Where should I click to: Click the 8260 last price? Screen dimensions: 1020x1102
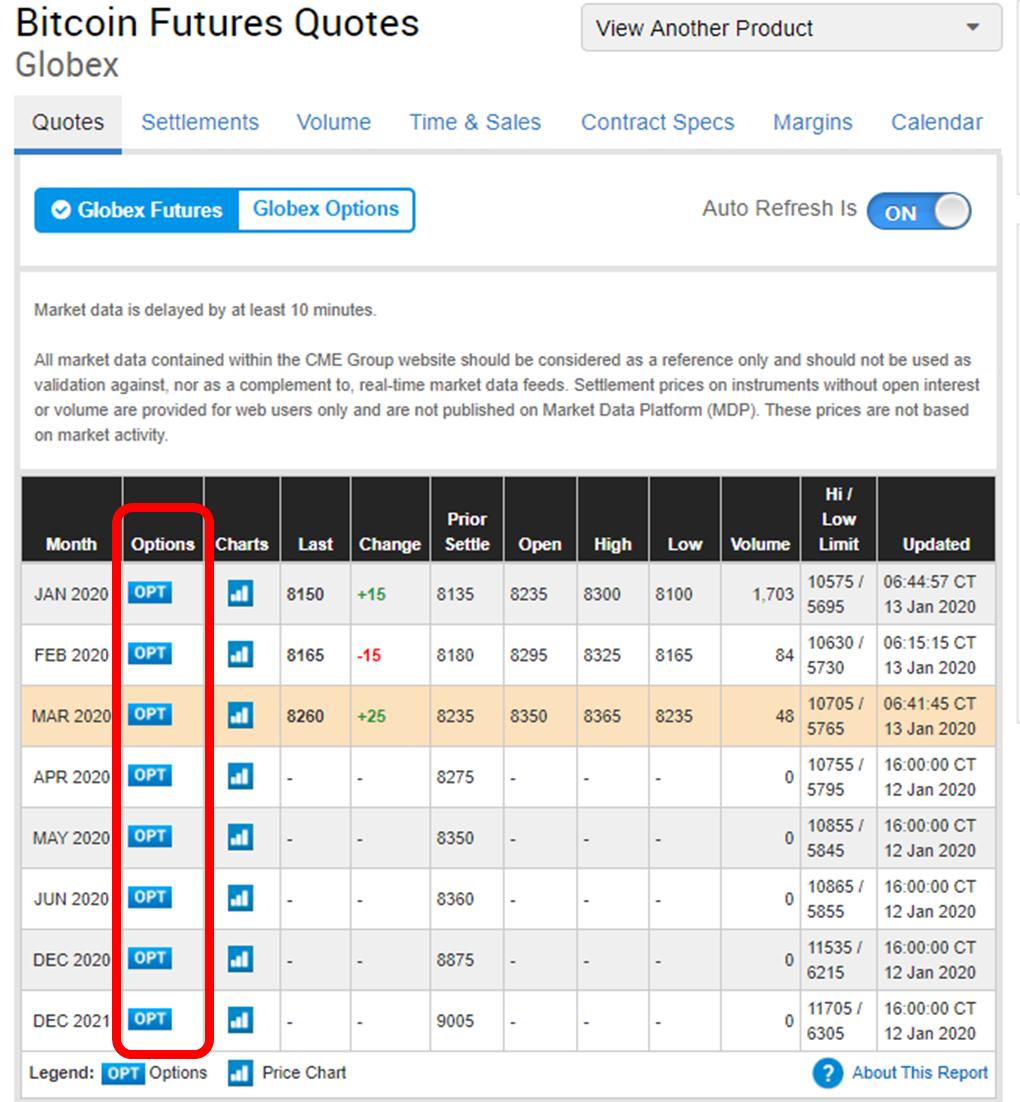[305, 716]
